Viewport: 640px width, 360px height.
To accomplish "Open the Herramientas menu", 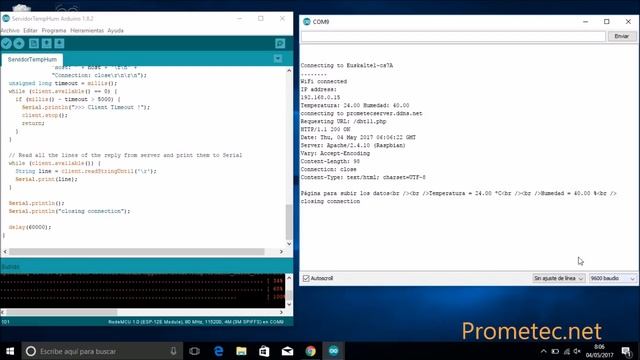I will [x=87, y=31].
